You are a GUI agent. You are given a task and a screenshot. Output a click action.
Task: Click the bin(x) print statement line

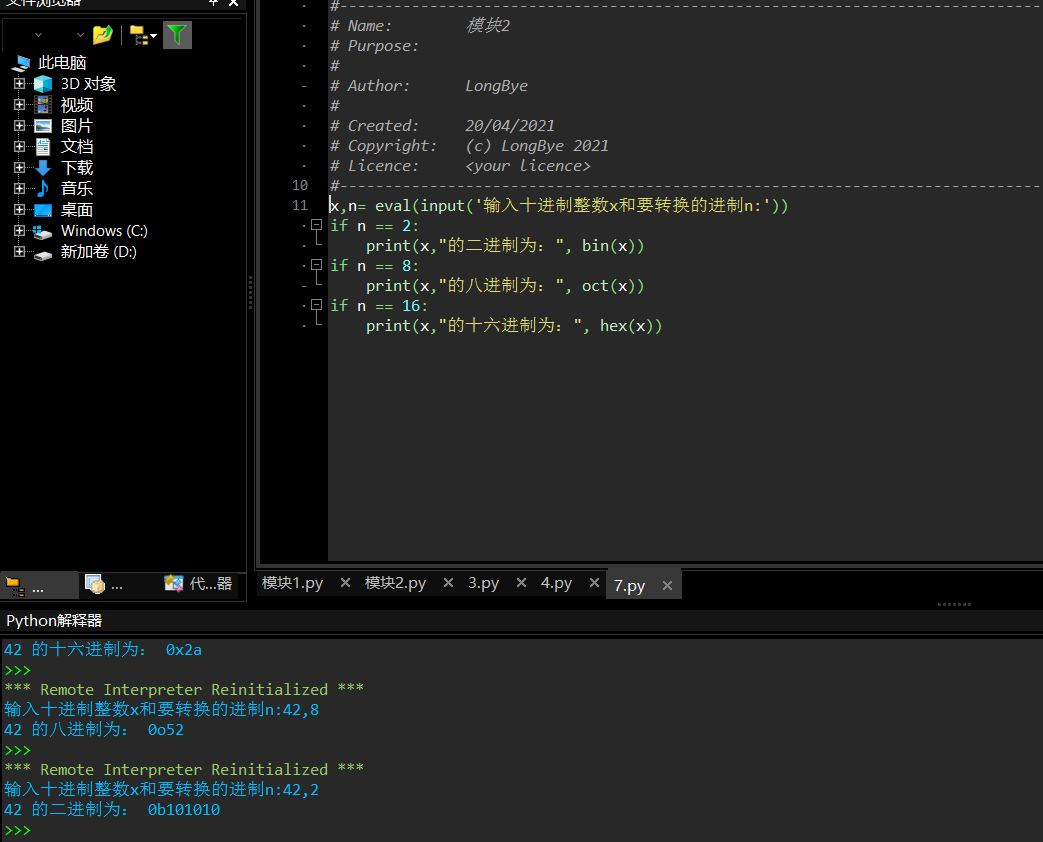tap(505, 245)
